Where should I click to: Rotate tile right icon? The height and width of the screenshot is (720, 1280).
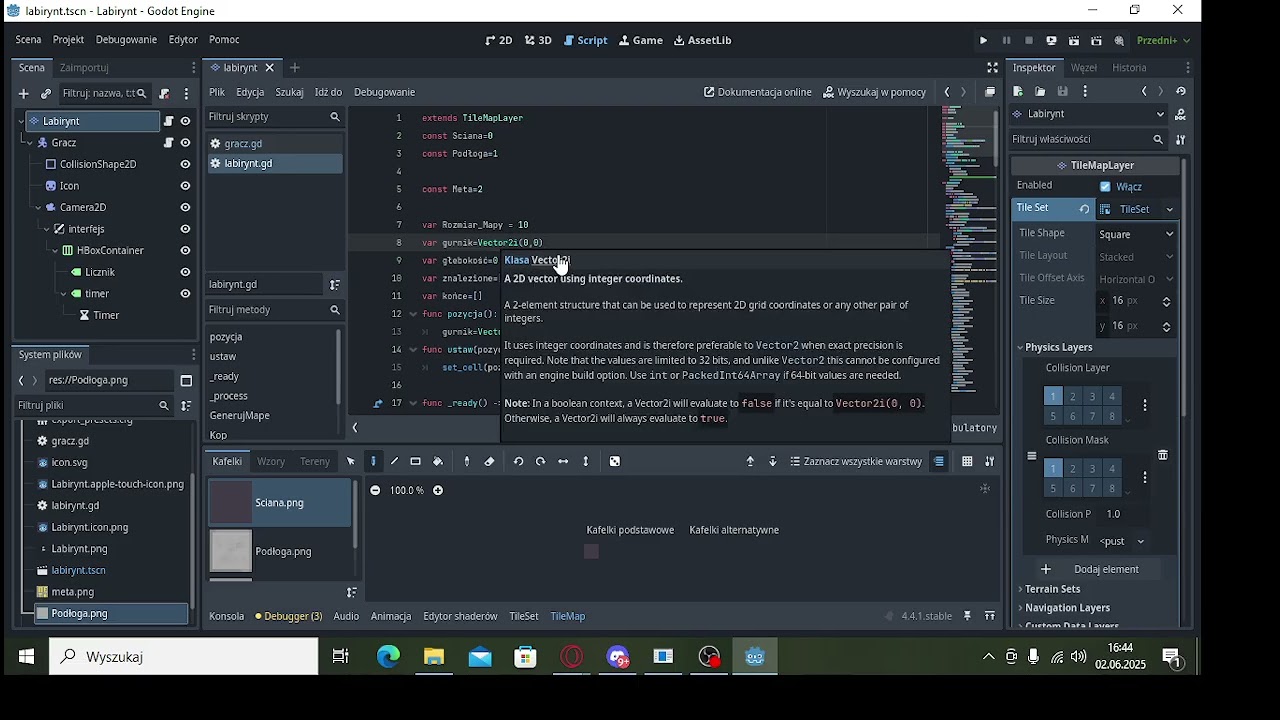point(540,462)
